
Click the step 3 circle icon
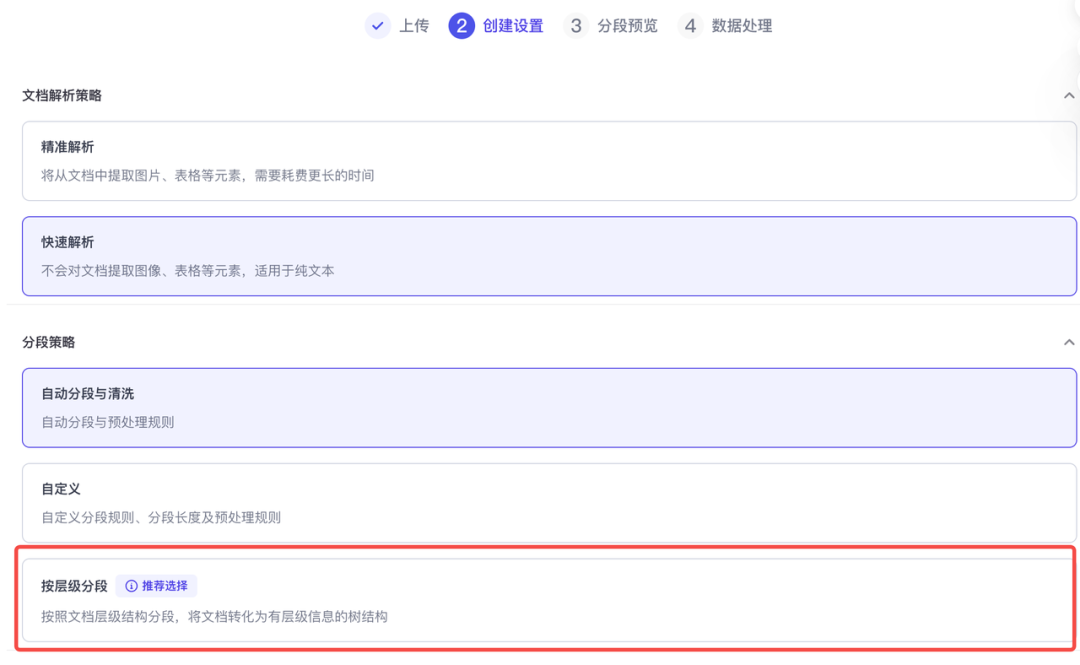pos(576,26)
